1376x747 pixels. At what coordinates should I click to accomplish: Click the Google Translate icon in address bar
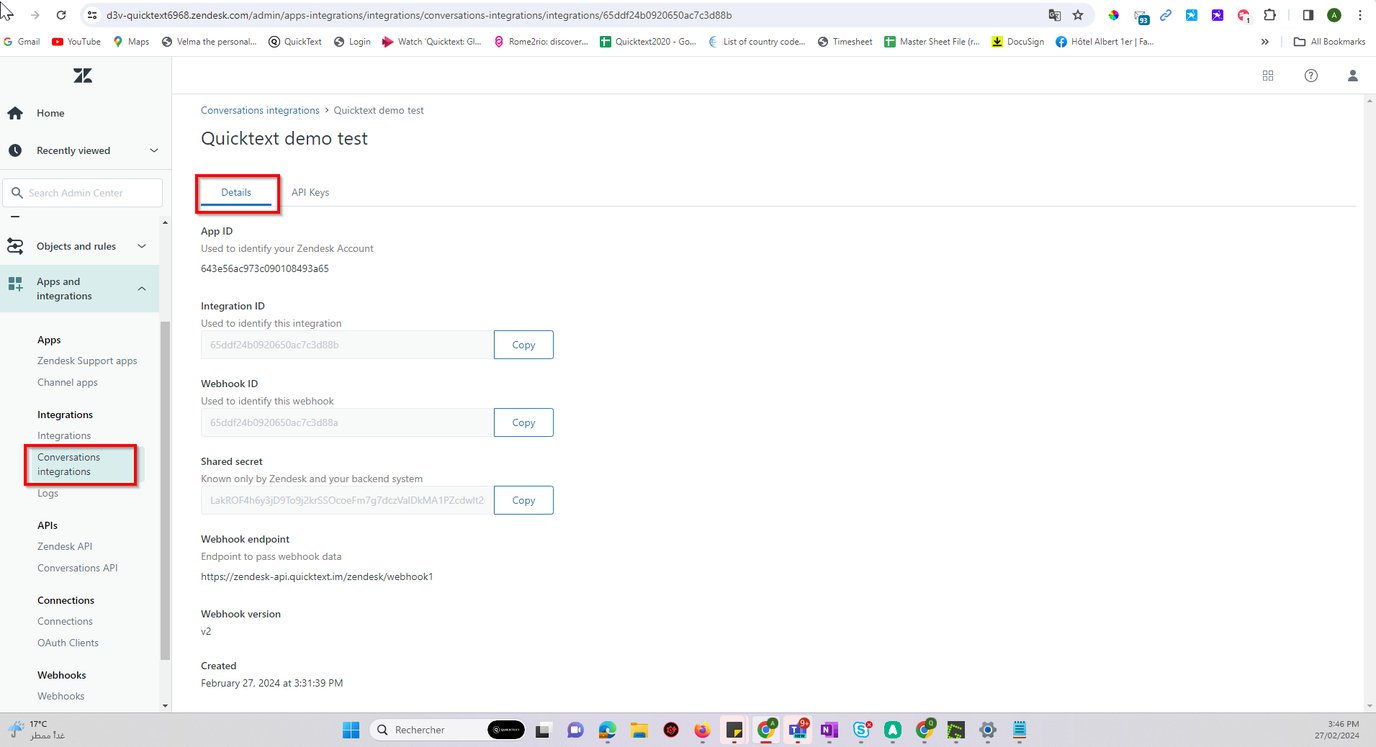pyautogui.click(x=1053, y=16)
